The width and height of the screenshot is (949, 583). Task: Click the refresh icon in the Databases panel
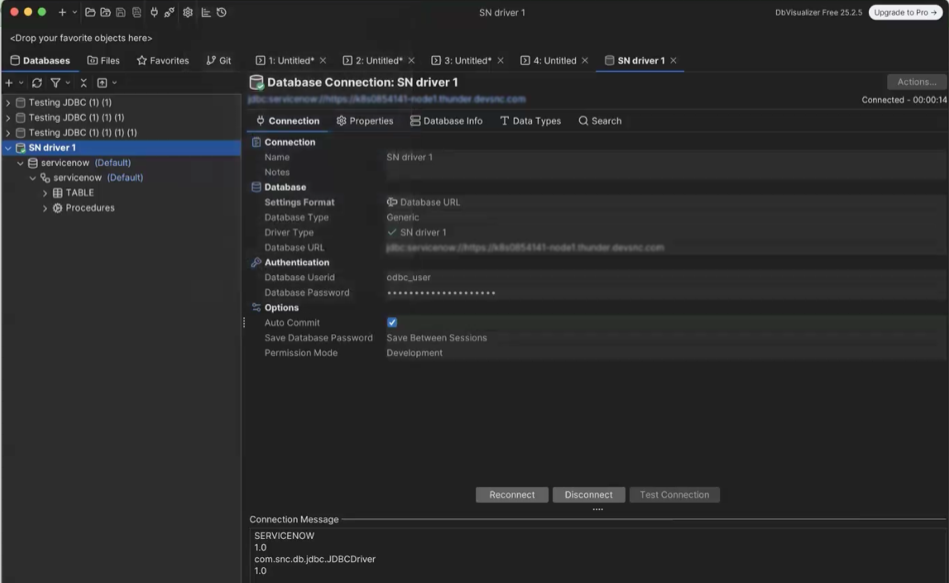pyautogui.click(x=37, y=82)
